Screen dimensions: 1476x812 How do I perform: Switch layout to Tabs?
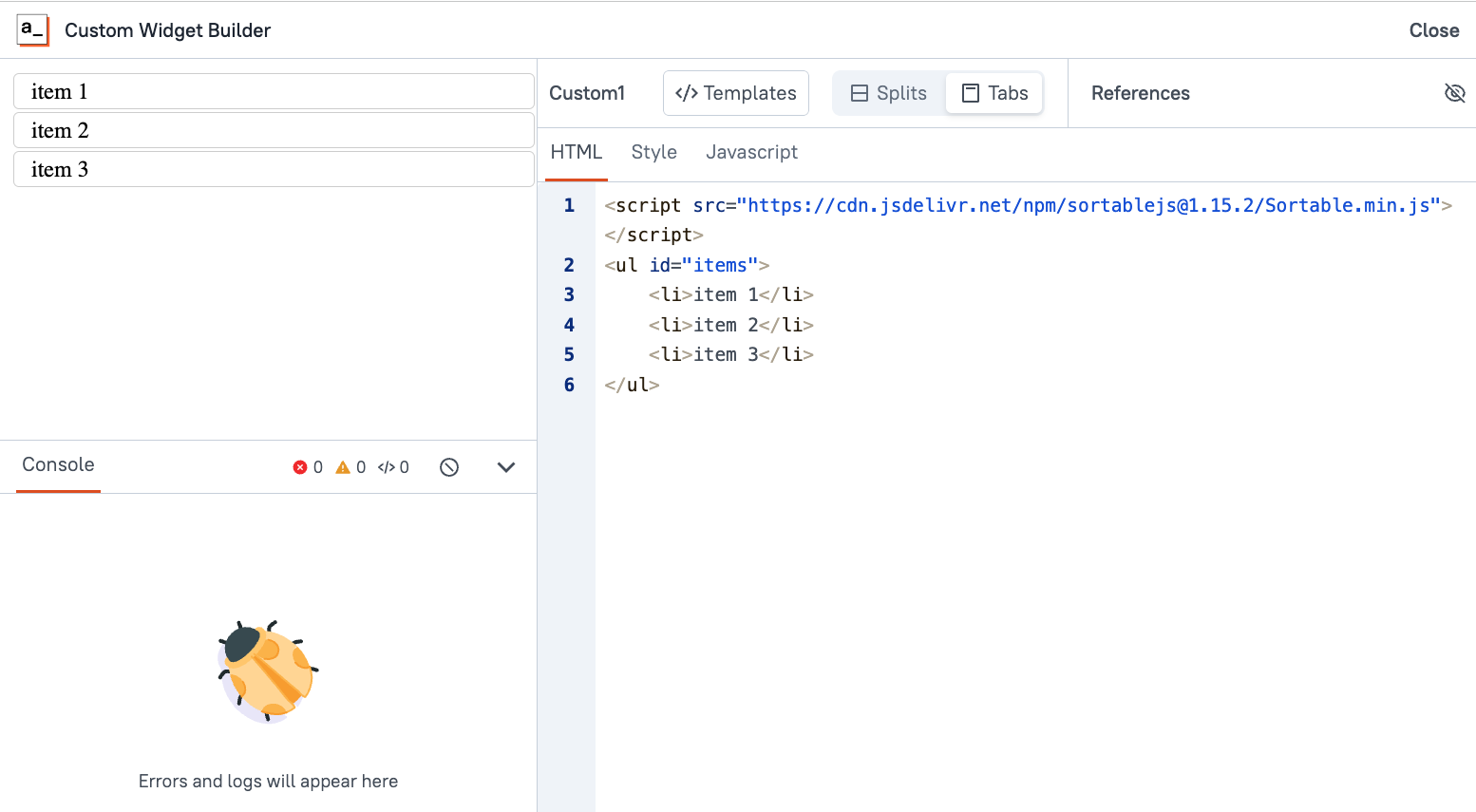click(994, 93)
